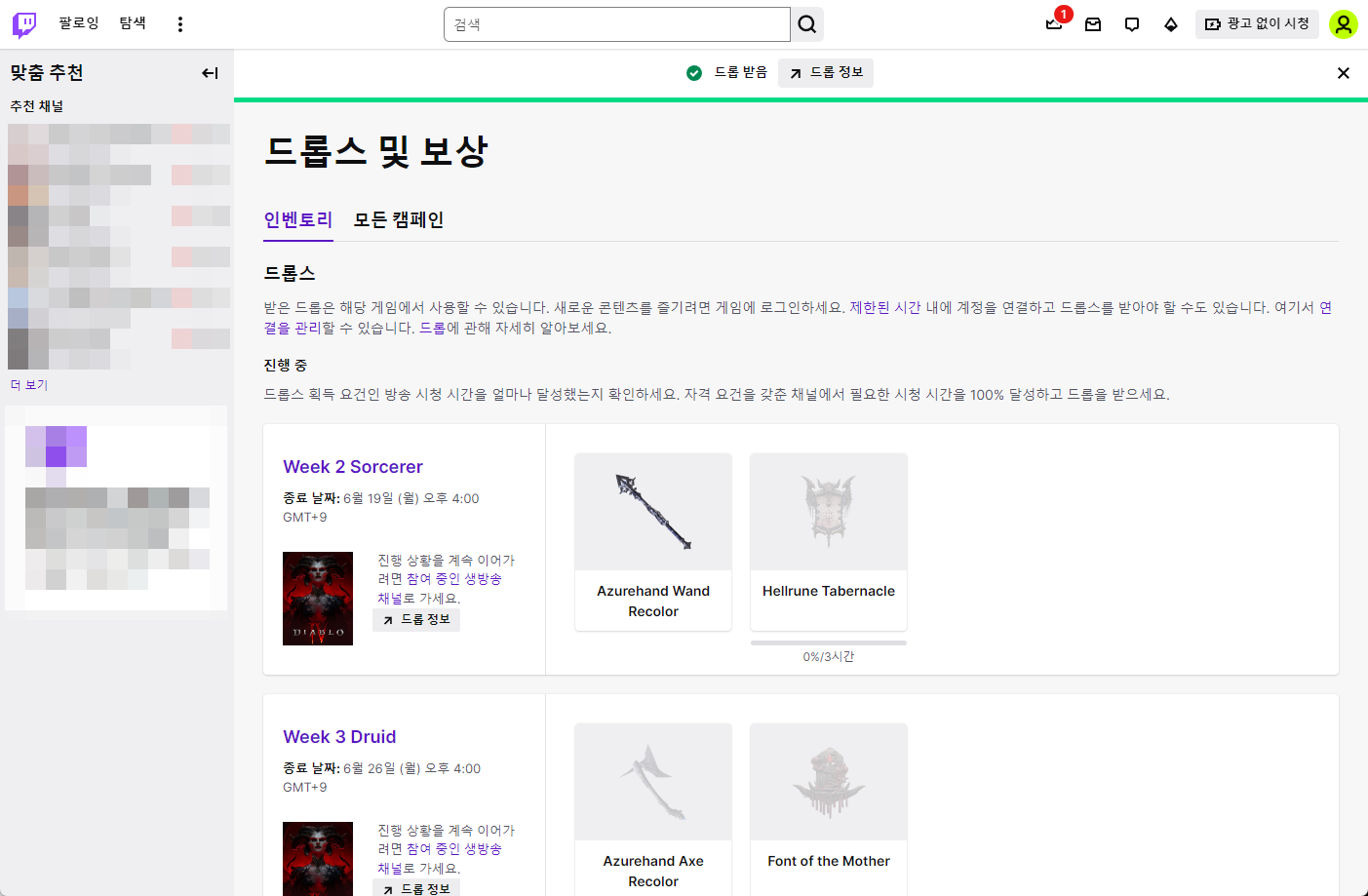
Task: Click the Font of the Mother item image
Action: tap(829, 782)
